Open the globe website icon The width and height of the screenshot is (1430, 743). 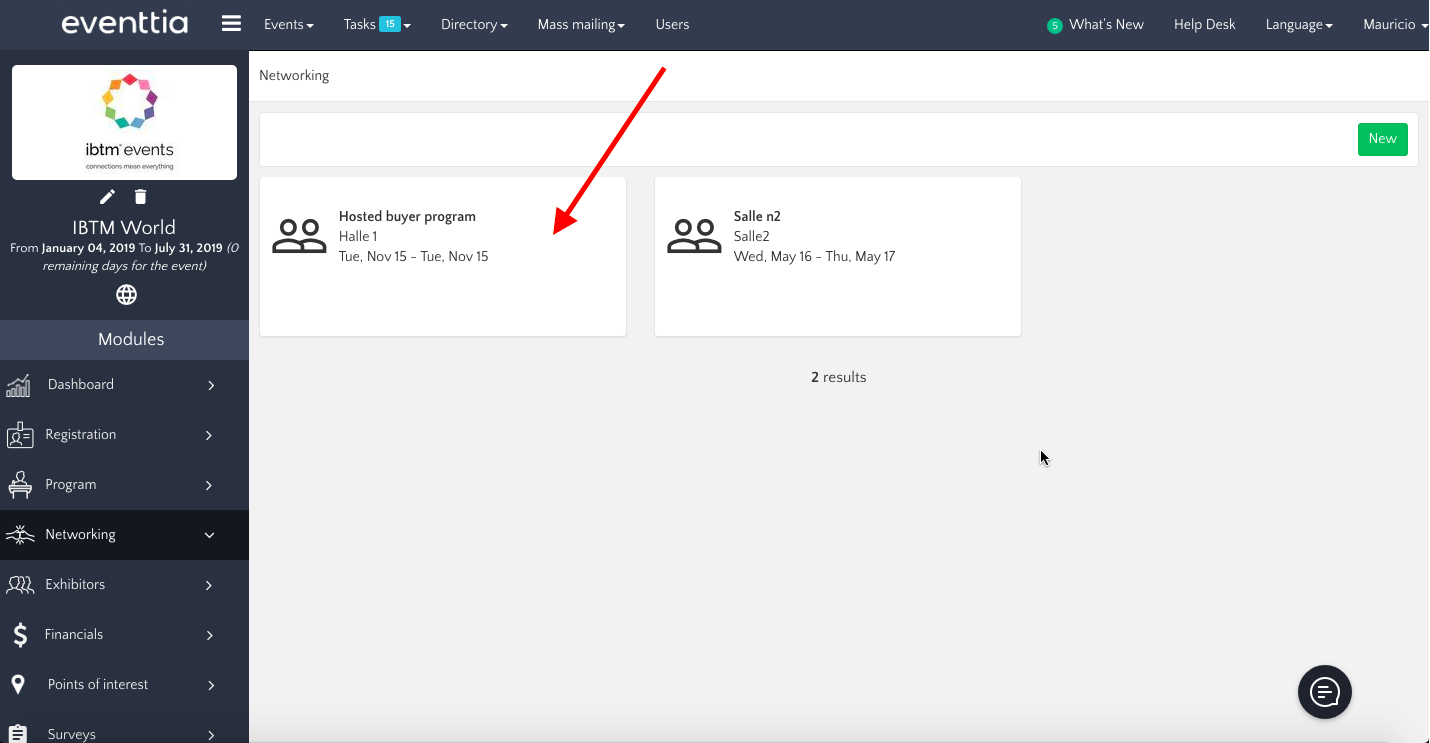coord(126,295)
